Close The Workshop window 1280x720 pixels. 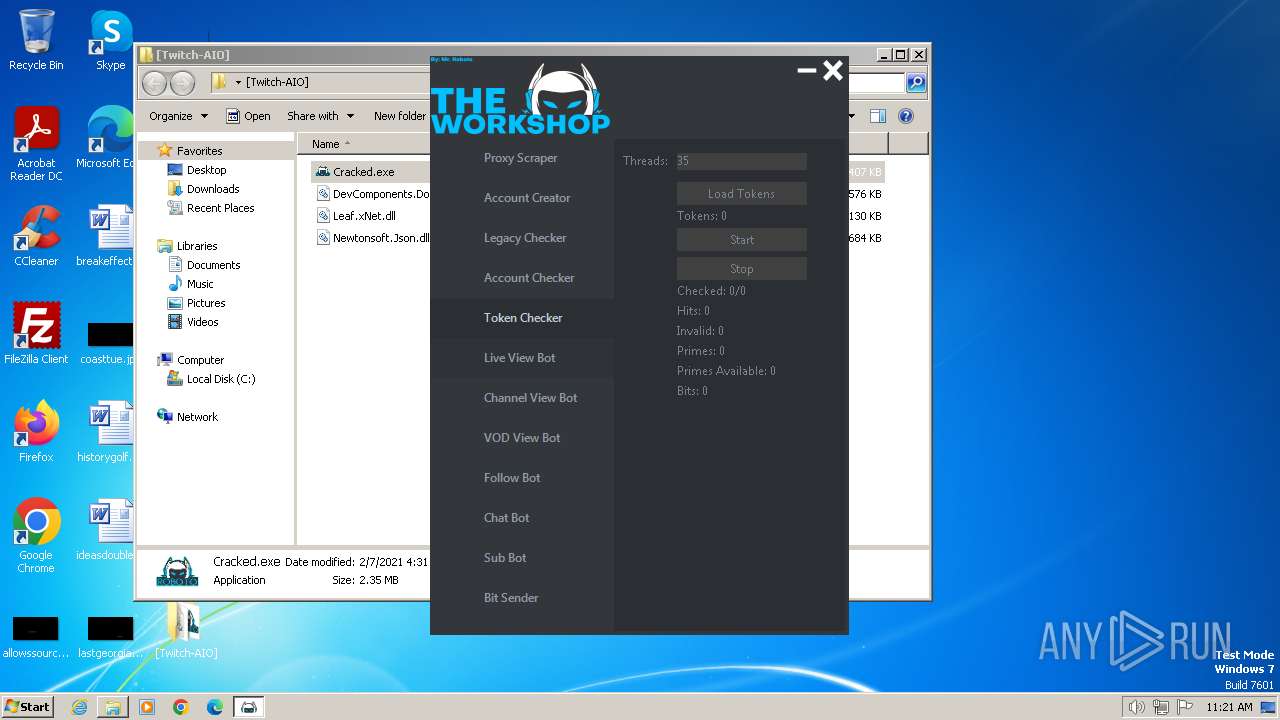click(x=833, y=70)
